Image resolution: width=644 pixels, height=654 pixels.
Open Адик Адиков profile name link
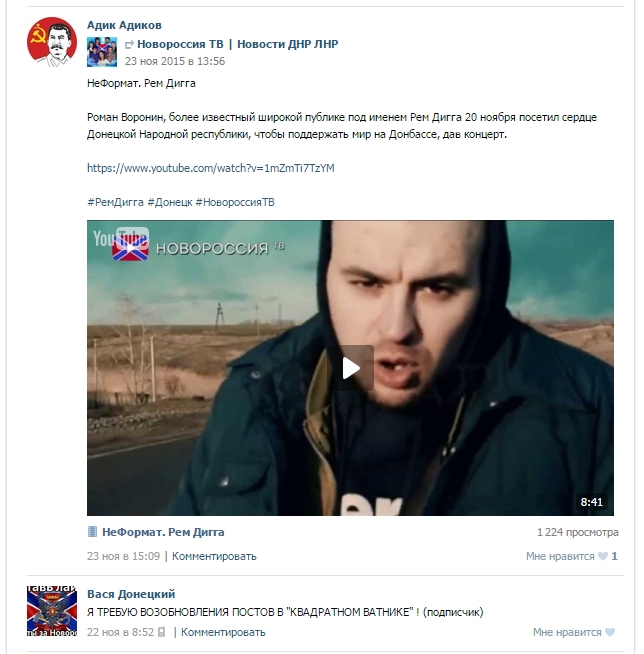click(124, 25)
